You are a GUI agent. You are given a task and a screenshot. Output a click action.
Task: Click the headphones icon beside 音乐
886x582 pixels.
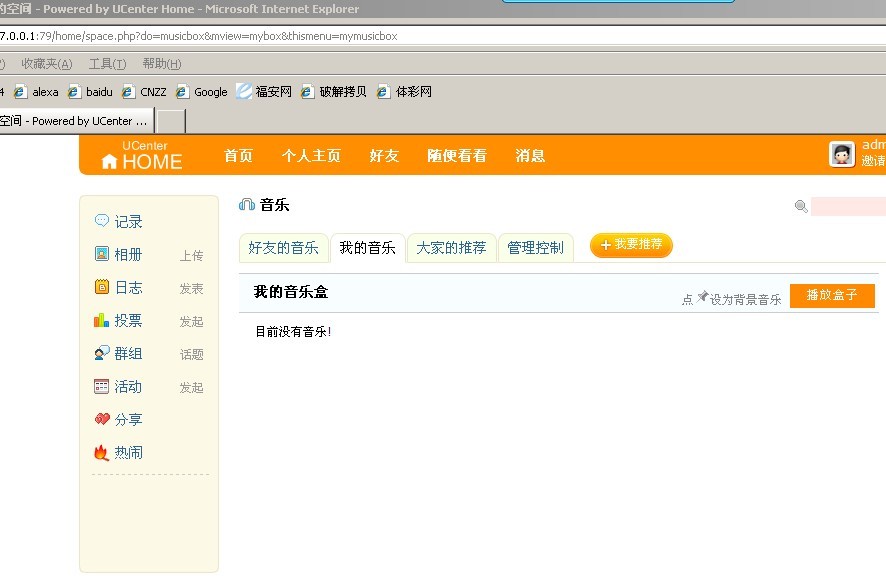[247, 205]
